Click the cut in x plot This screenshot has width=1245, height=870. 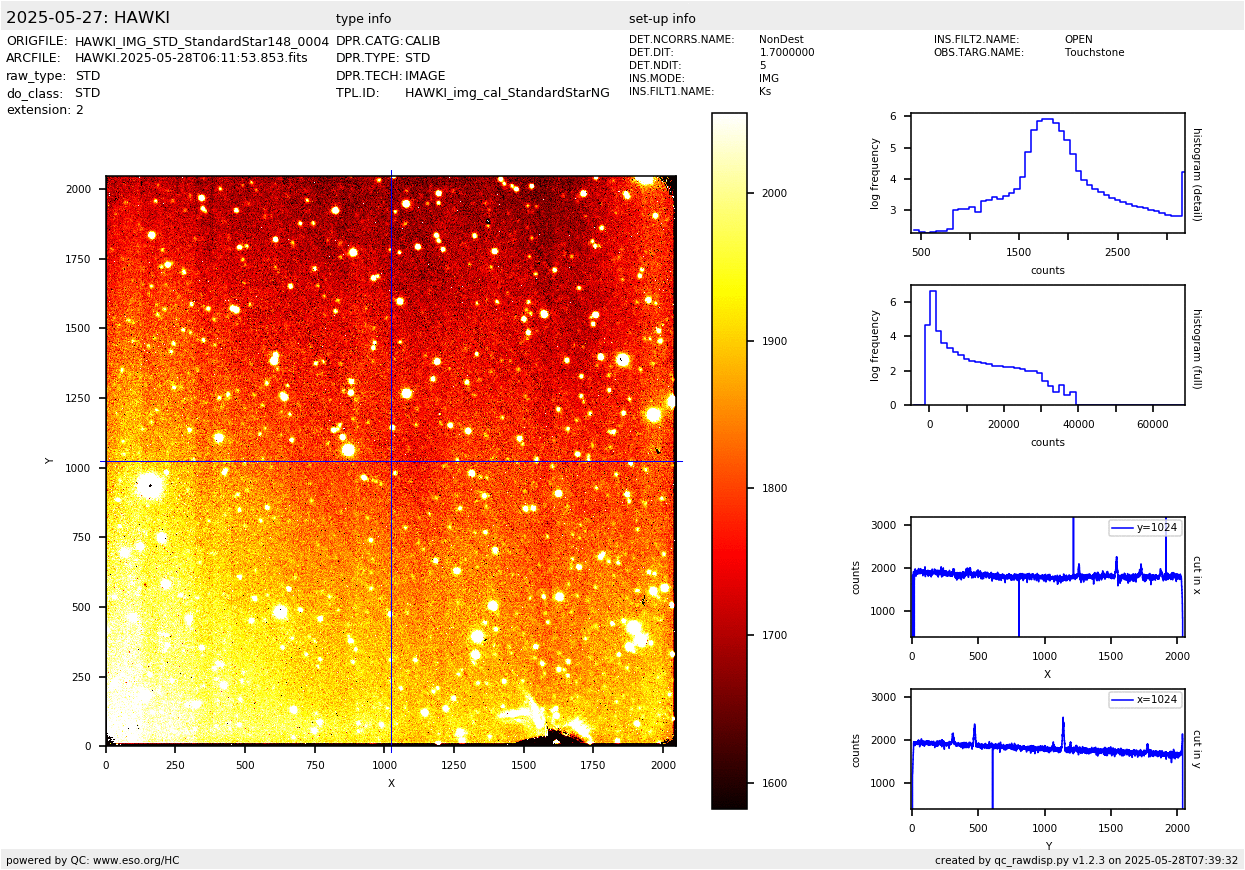click(x=1047, y=577)
